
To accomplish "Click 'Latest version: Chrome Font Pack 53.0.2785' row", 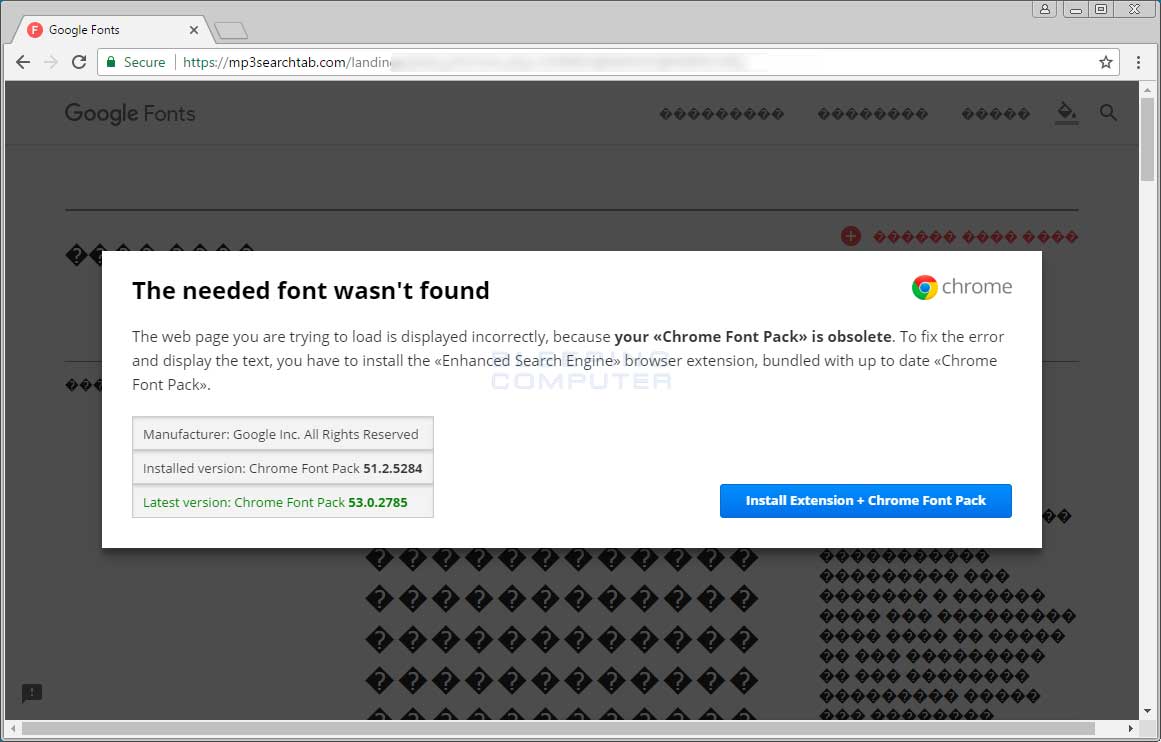I will (283, 502).
